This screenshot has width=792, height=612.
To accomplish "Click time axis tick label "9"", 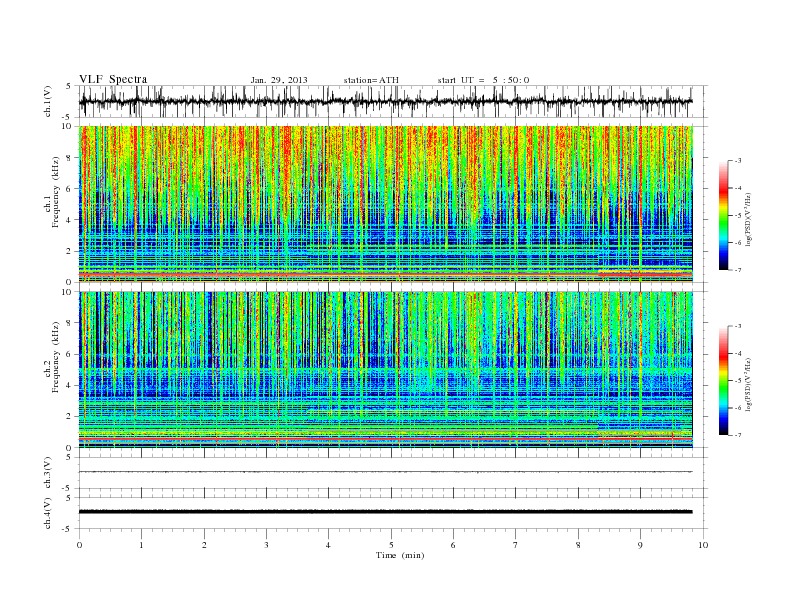I will [640, 545].
